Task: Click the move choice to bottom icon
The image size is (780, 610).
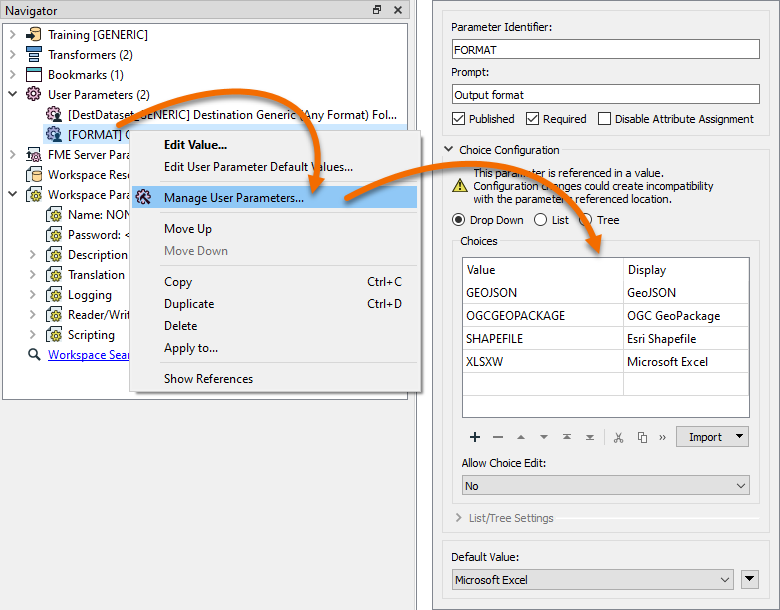Action: 590,437
